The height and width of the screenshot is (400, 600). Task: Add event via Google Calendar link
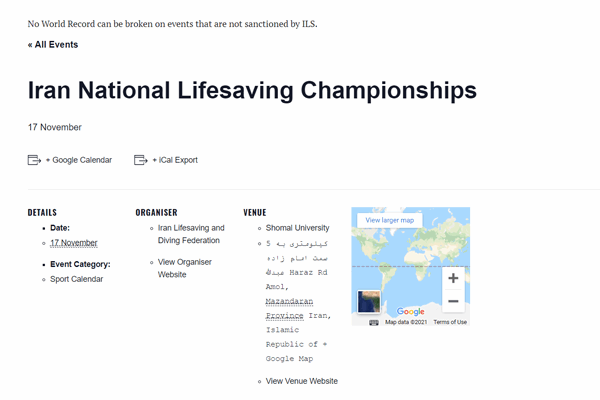tap(79, 160)
